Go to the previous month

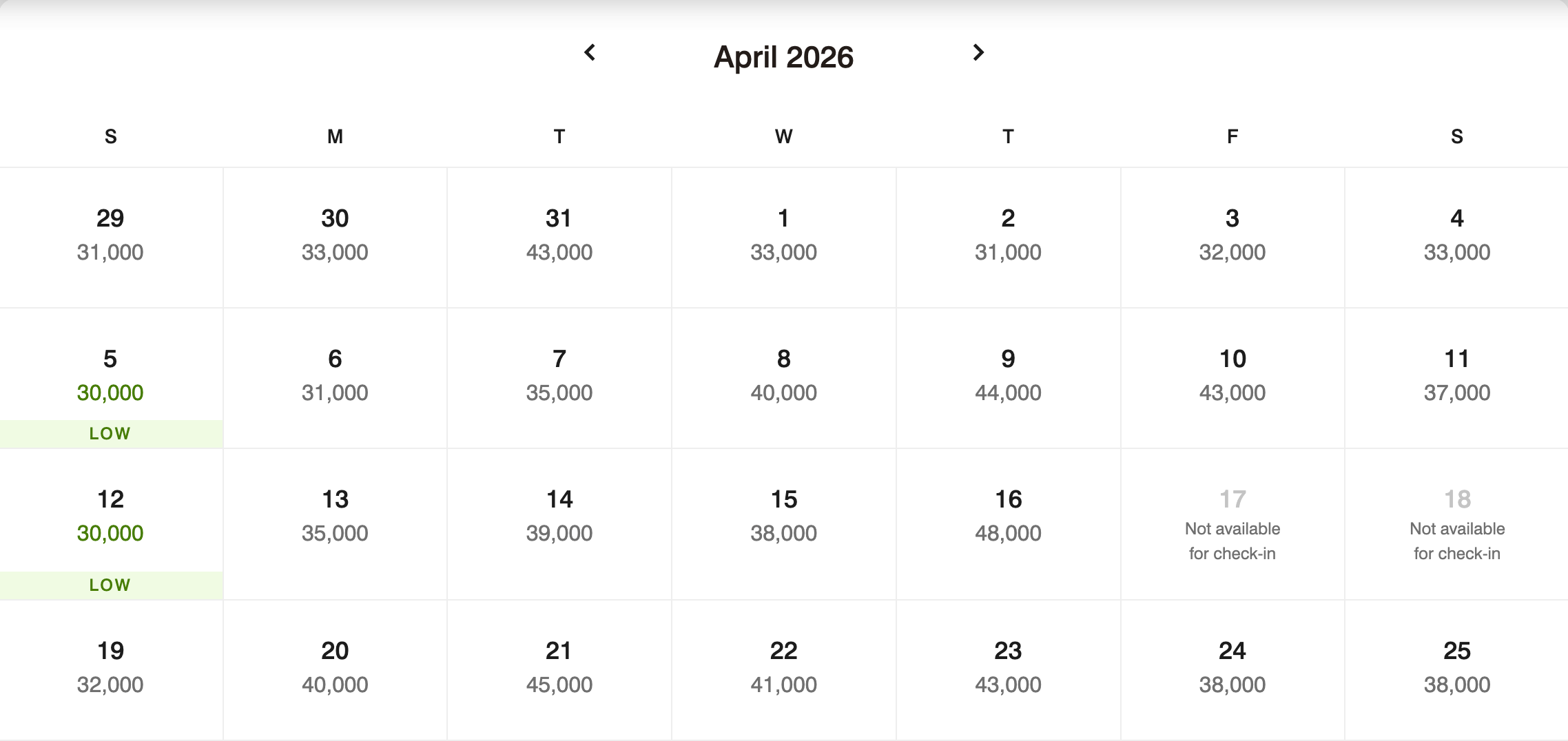click(x=590, y=52)
